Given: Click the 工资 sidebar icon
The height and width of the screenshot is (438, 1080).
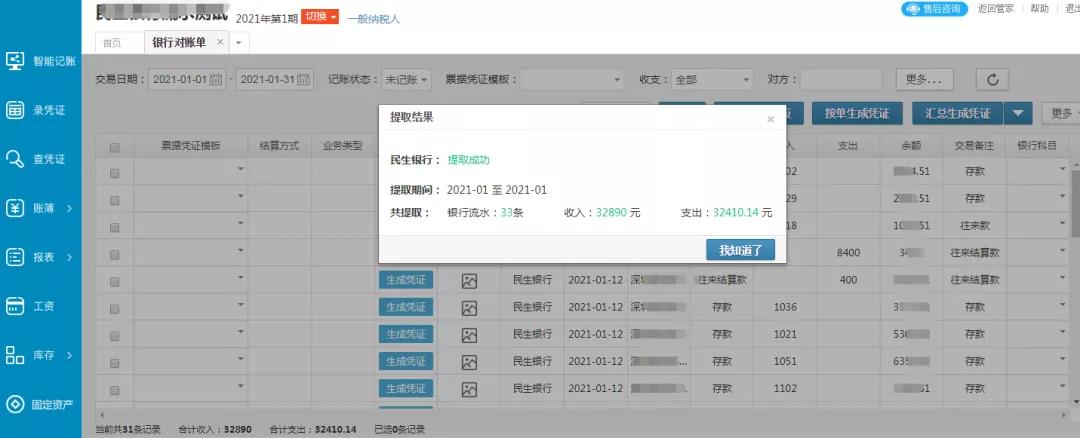Looking at the screenshot, I should 16,305.
